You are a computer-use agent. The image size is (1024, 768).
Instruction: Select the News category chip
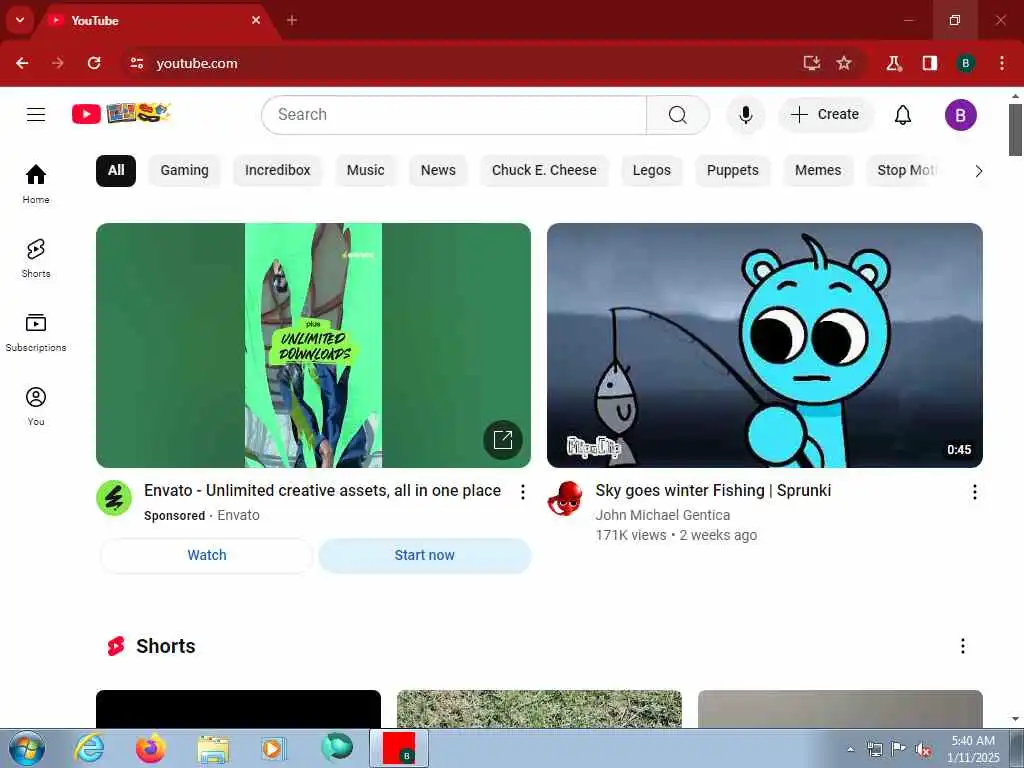(438, 170)
